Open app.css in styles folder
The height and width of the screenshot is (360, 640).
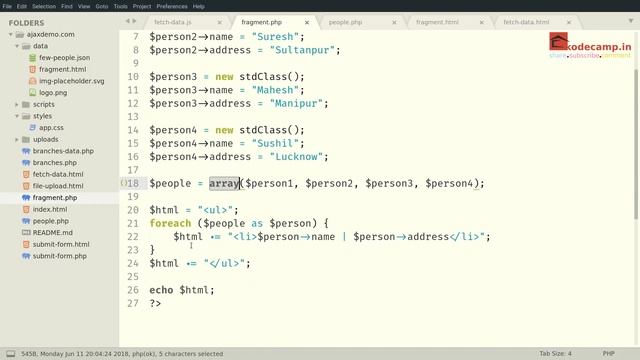click(x=51, y=127)
